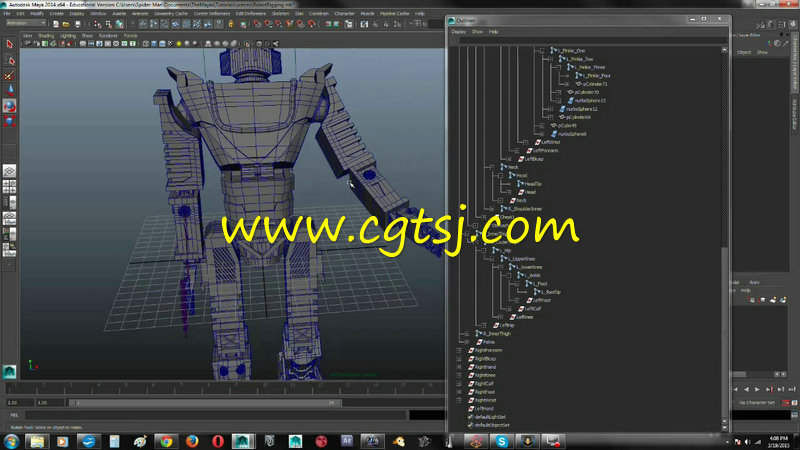
Task: Open Chrome from the Windows taskbar
Action: coord(166,441)
